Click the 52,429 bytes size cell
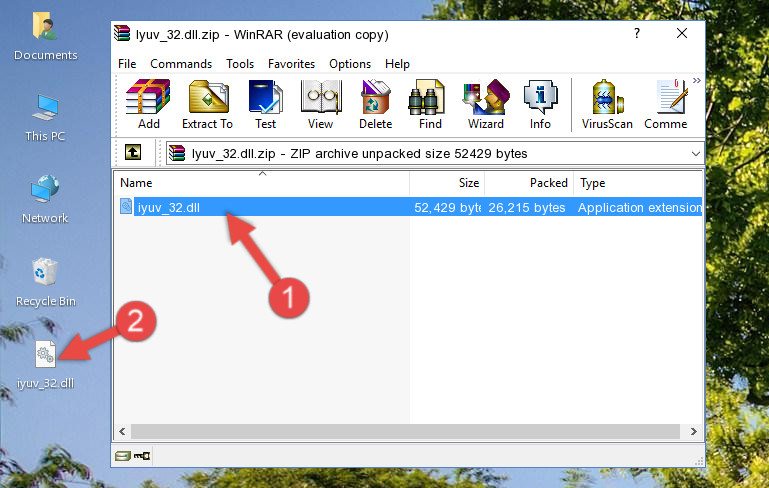The image size is (769, 488). [447, 207]
